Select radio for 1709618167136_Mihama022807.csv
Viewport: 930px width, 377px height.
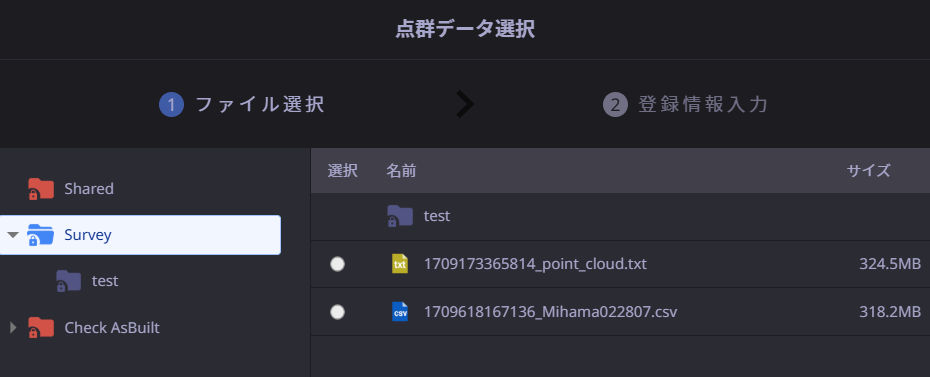pos(337,312)
